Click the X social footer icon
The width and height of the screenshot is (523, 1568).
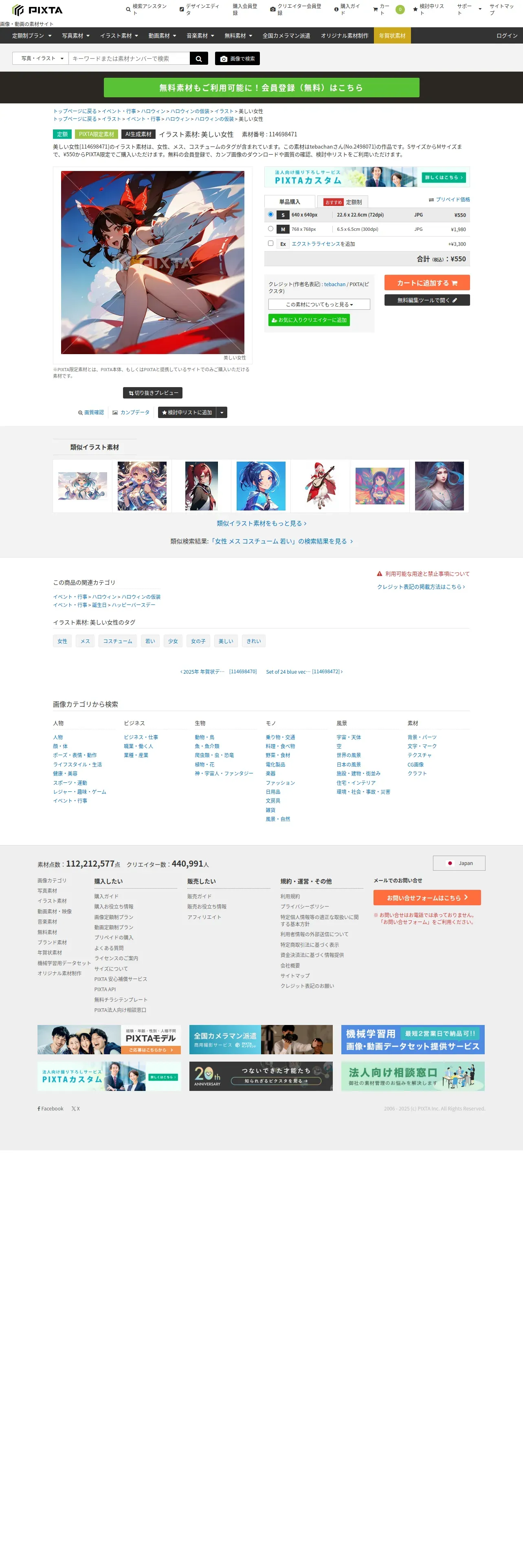tap(75, 1108)
